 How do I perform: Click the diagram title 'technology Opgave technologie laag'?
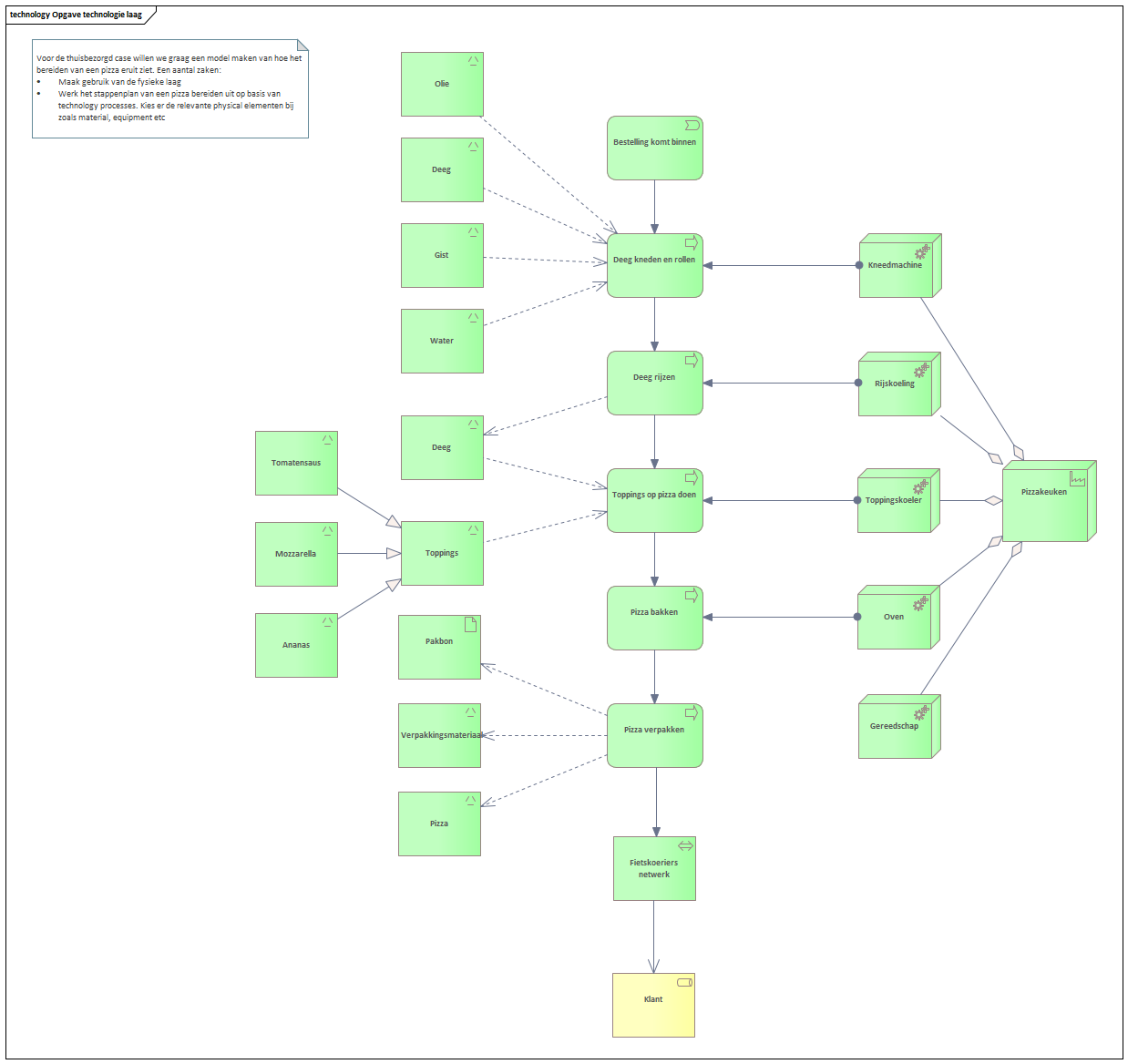(76, 15)
